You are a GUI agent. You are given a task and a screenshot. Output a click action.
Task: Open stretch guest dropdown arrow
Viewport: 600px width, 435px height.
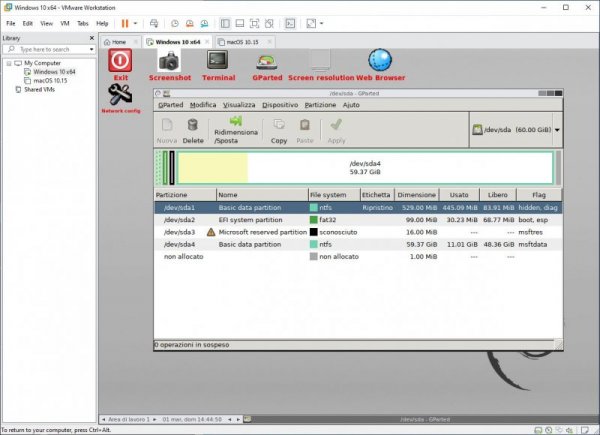[x=321, y=23]
